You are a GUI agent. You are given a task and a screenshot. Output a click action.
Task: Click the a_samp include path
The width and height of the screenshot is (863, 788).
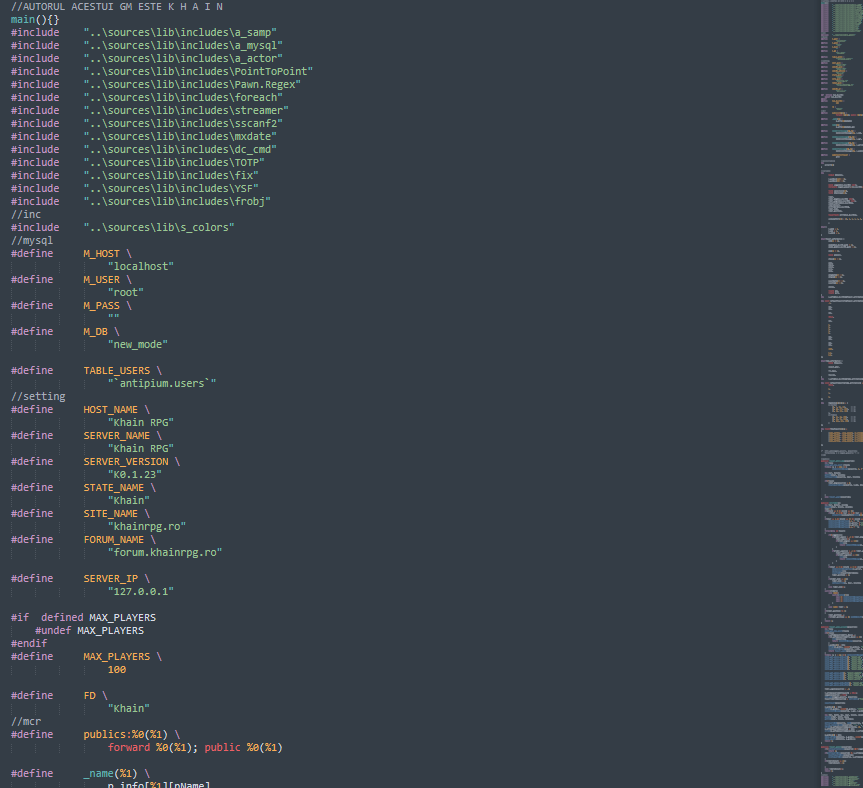[180, 32]
